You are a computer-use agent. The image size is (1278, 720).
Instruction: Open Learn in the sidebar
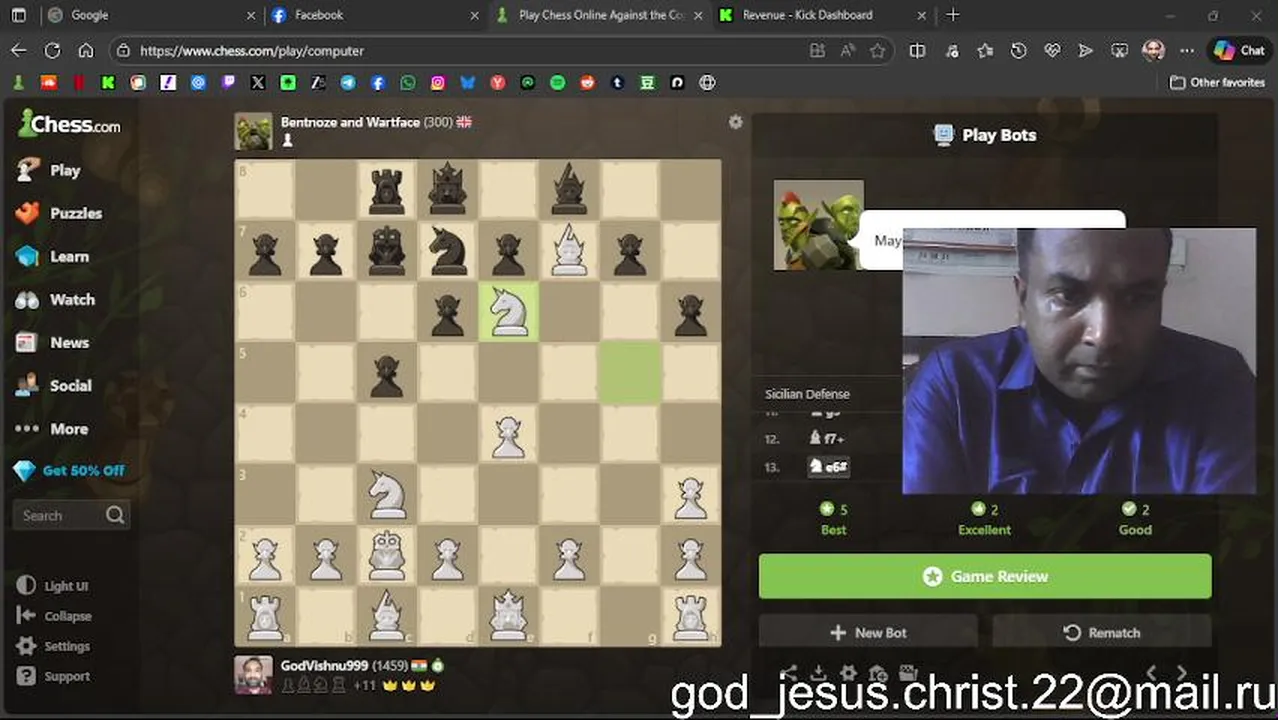point(53,256)
